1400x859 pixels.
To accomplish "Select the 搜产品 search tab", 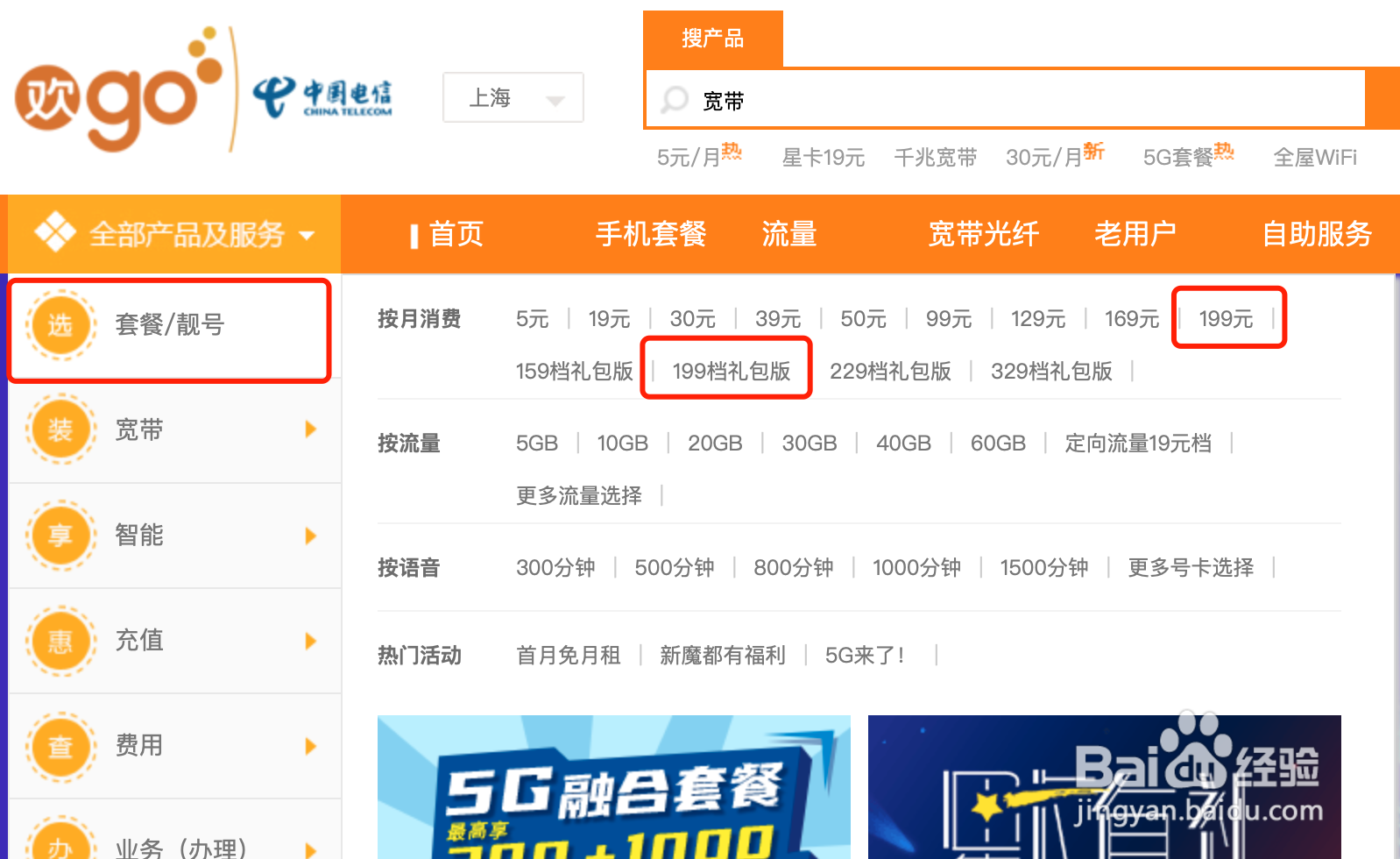I will pos(713,39).
